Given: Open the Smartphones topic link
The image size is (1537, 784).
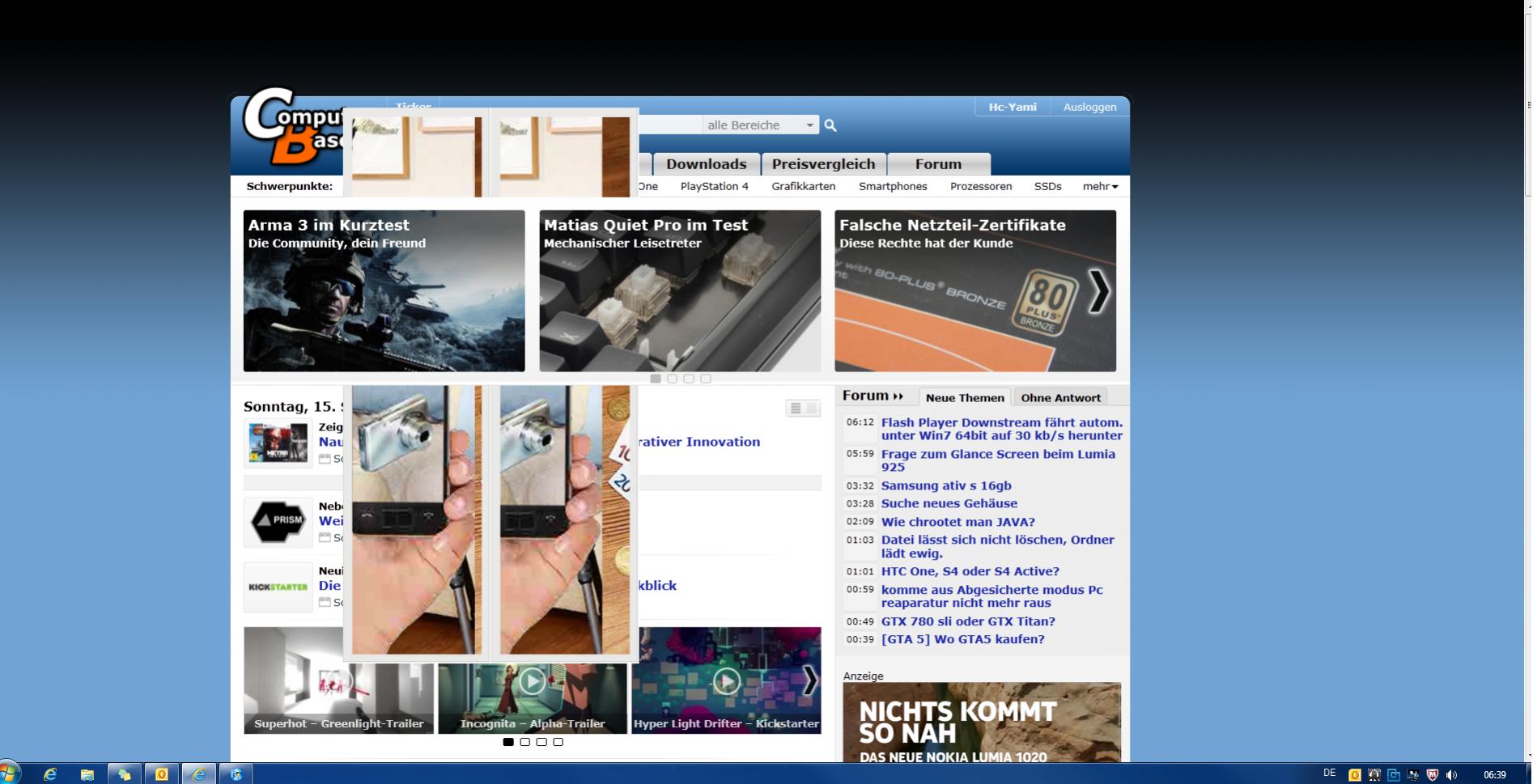Looking at the screenshot, I should [x=893, y=186].
